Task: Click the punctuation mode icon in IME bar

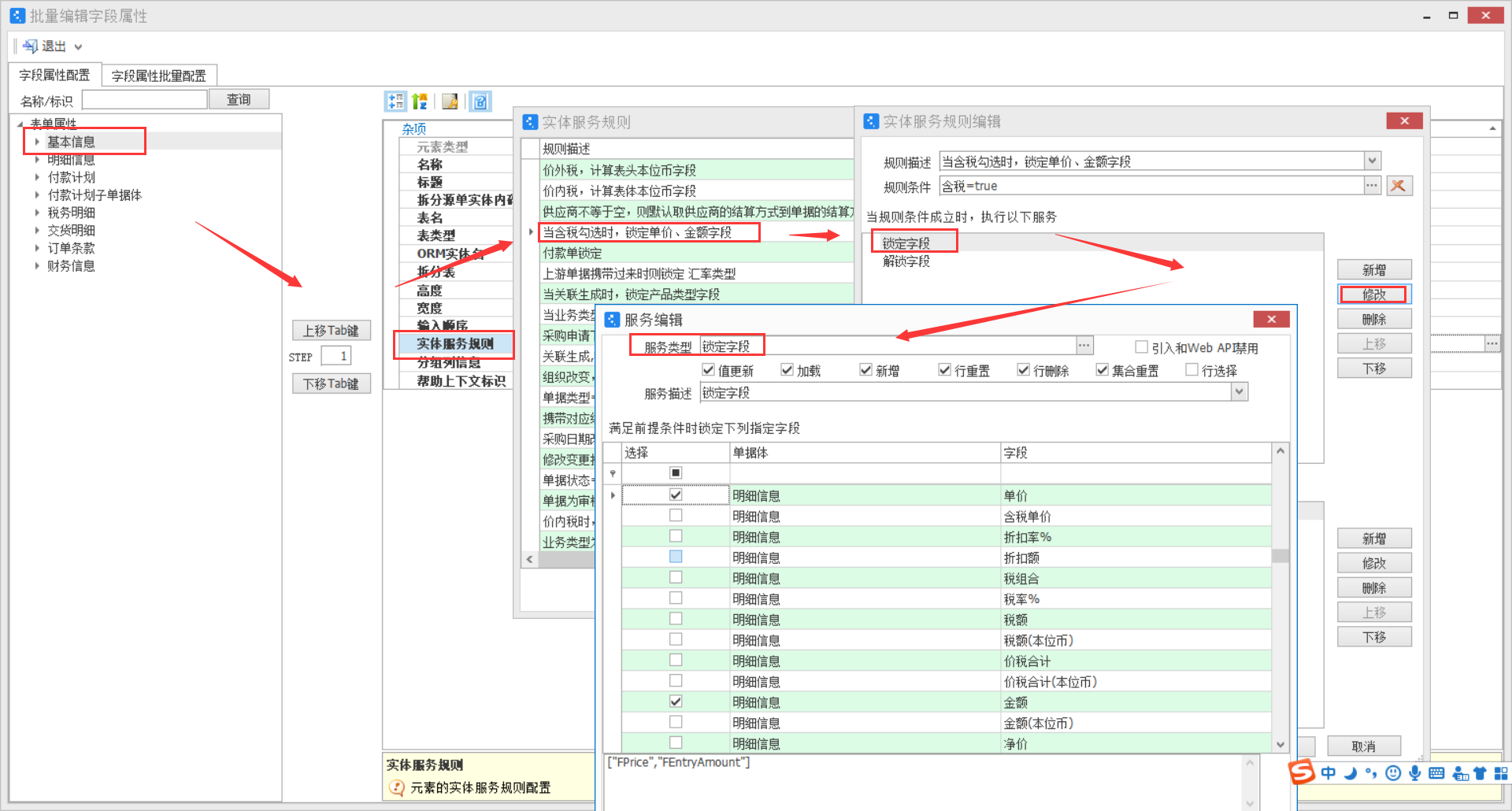Action: pyautogui.click(x=1371, y=773)
